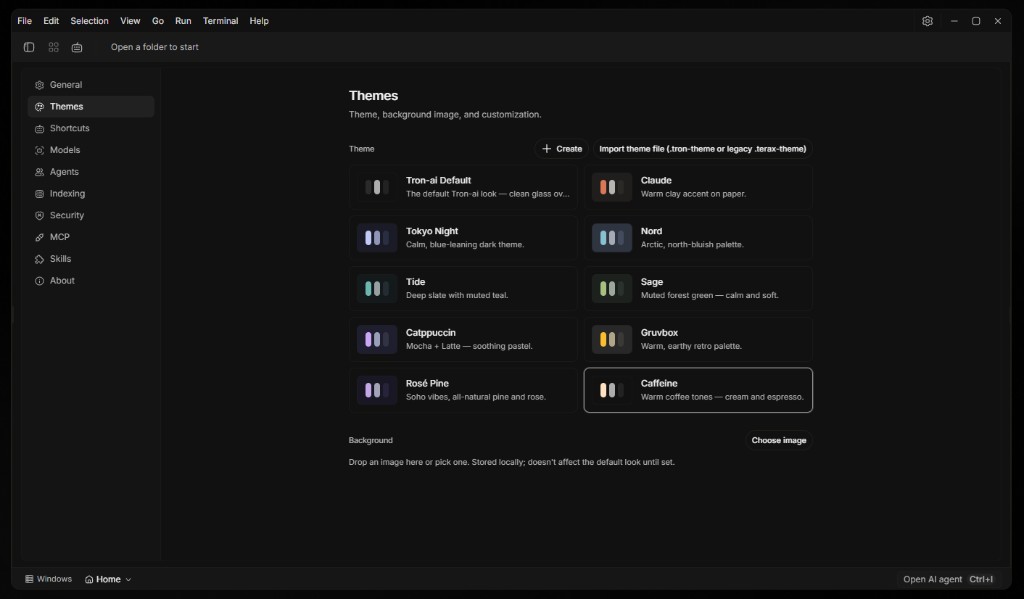
Task: Click the General gear icon in sidebar
Action: (x=39, y=85)
